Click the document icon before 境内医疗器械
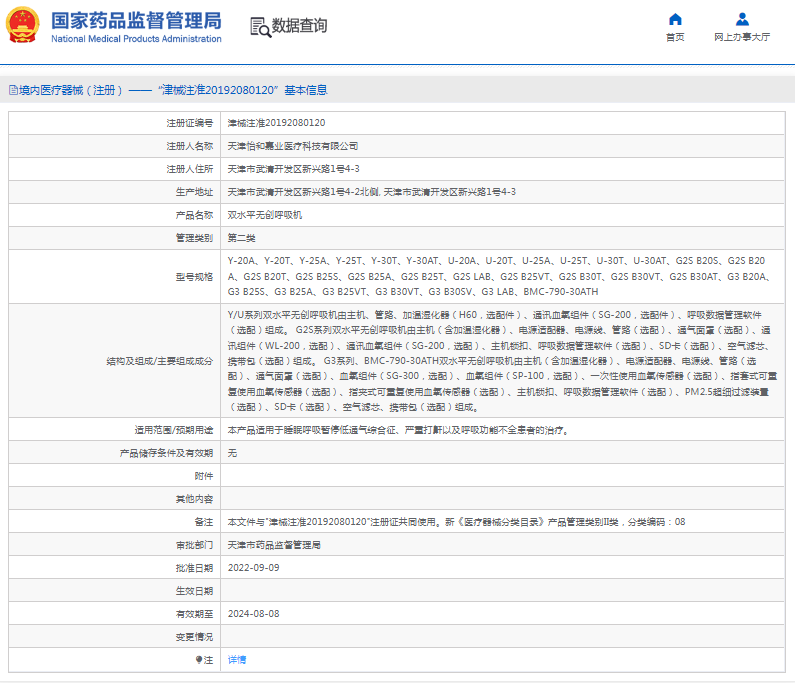 (12, 90)
